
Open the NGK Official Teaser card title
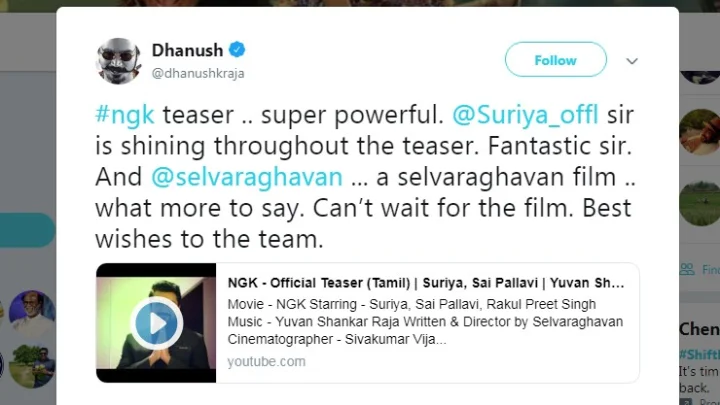tap(425, 282)
